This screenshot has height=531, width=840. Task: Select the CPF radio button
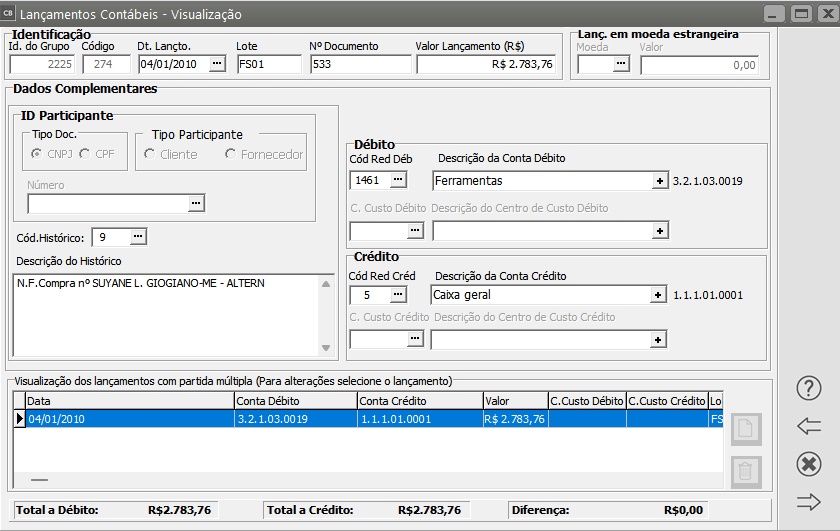pyautogui.click(x=85, y=154)
